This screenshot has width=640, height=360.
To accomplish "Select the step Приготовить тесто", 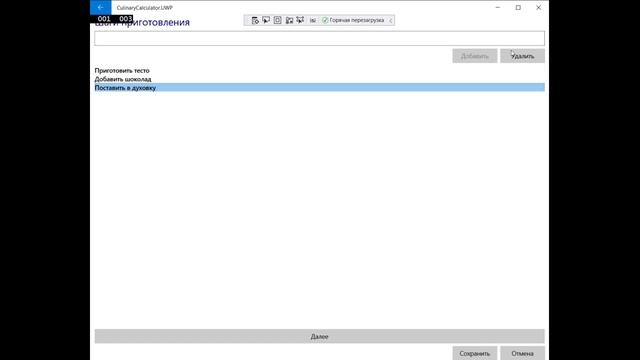I will pyautogui.click(x=319, y=71).
